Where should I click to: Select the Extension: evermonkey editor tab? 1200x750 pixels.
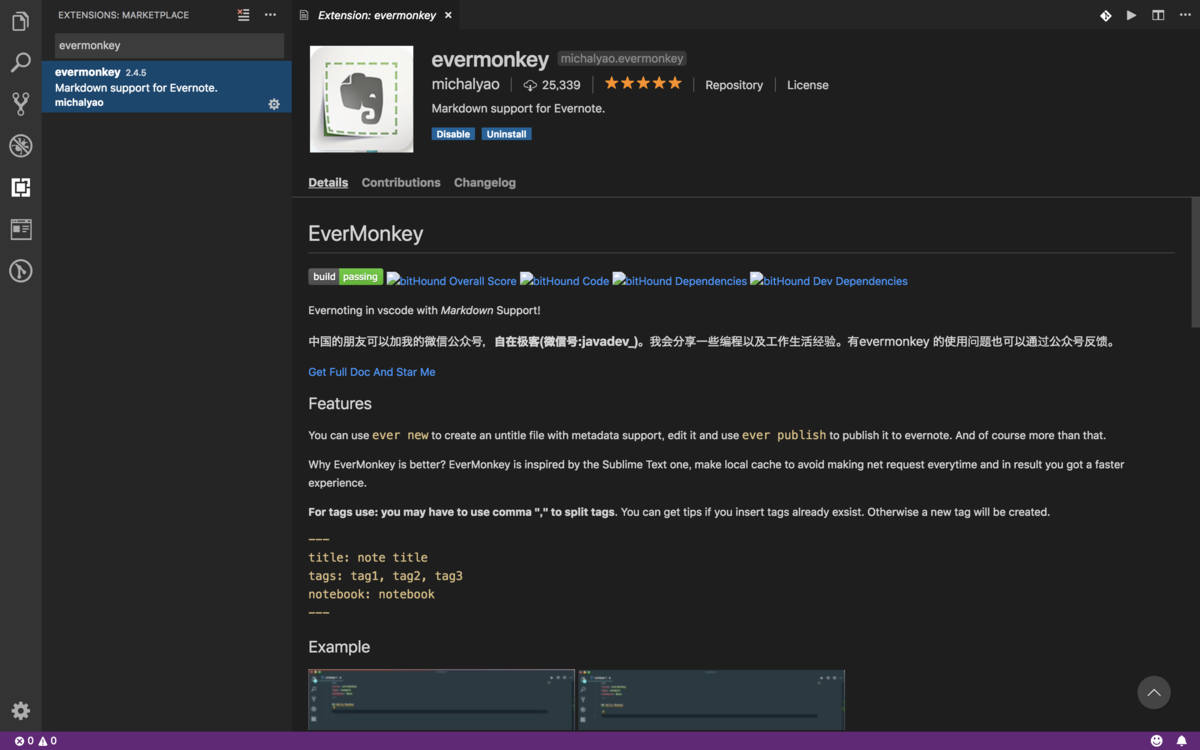[x=376, y=15]
